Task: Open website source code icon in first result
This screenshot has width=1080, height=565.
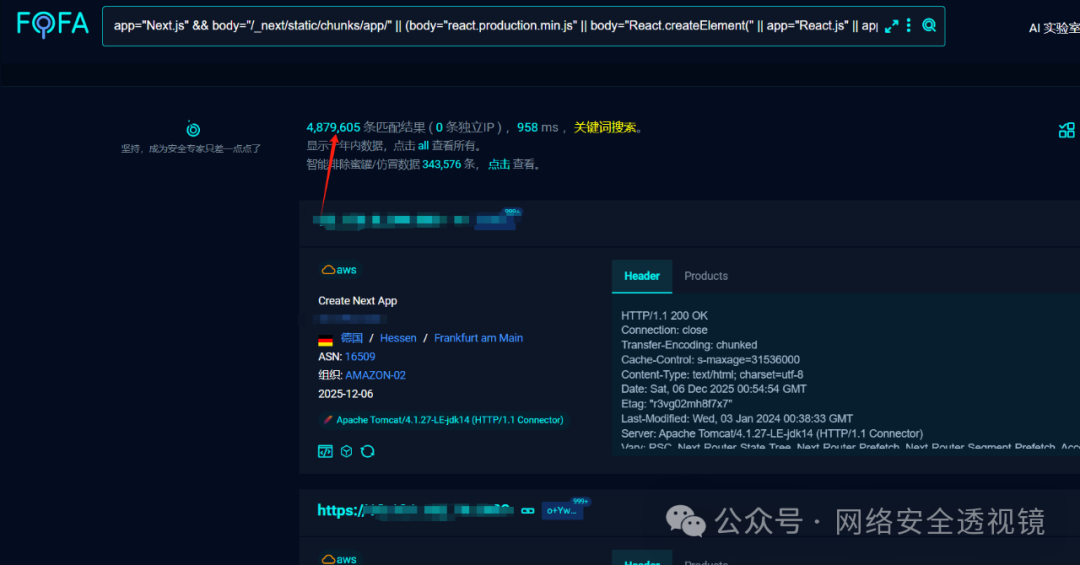Action: click(x=325, y=451)
